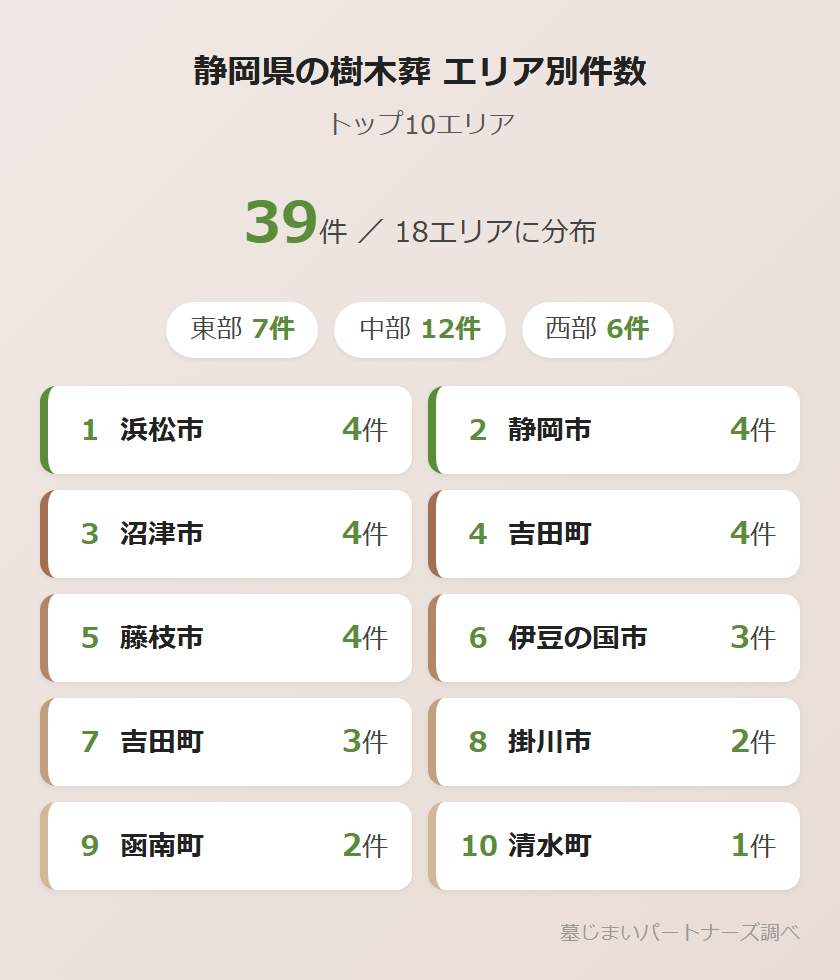The width and height of the screenshot is (840, 980).
Task: Click the rank number 10 label
Action: pos(479,846)
